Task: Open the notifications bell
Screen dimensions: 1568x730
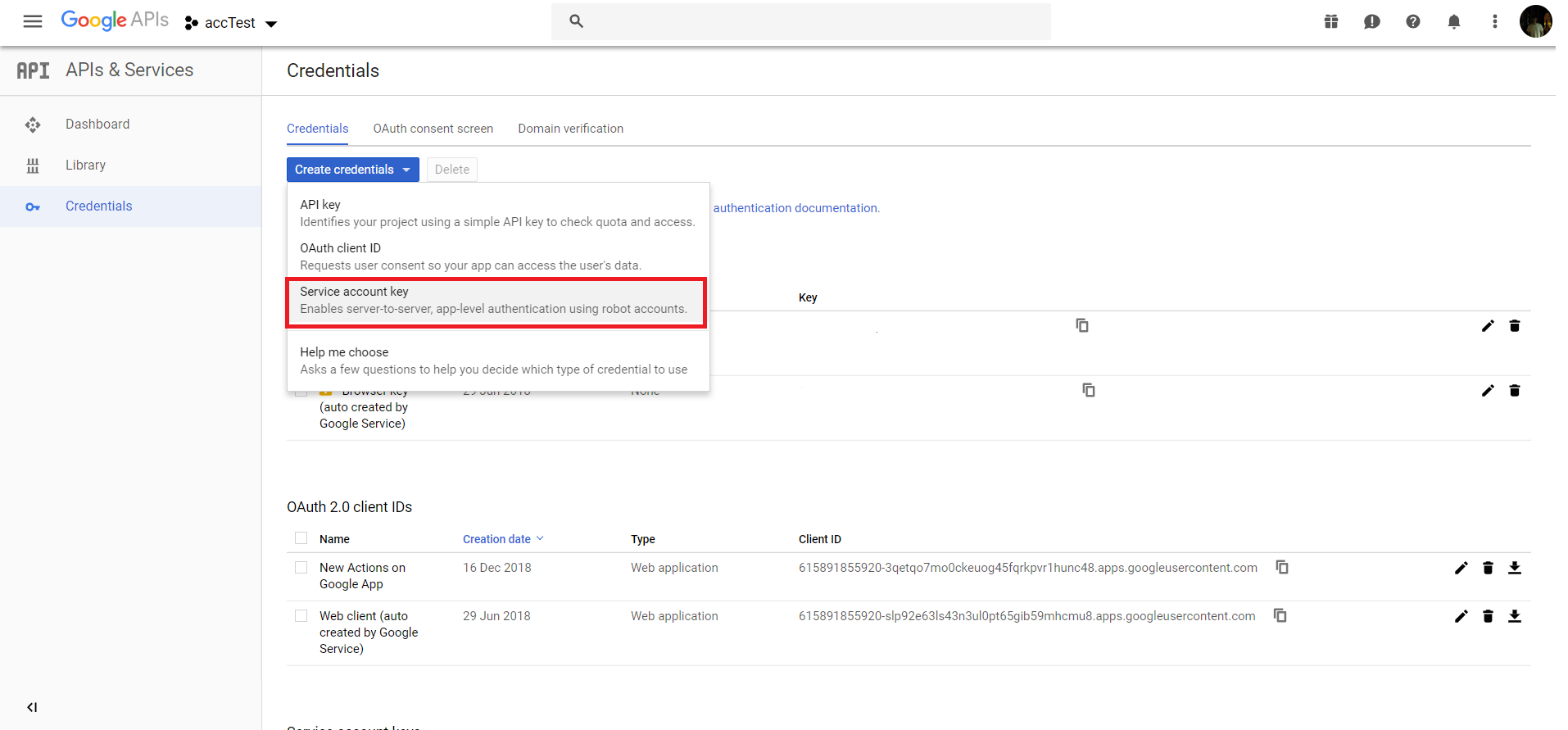Action: (1454, 21)
